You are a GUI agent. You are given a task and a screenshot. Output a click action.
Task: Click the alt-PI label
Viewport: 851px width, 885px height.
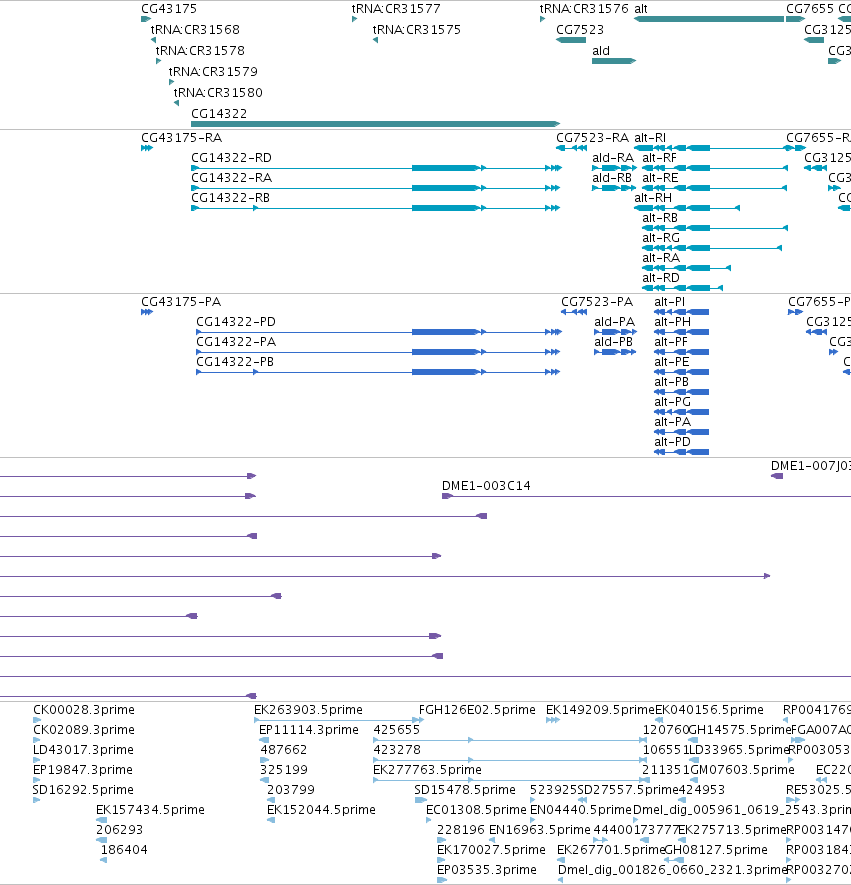coord(669,302)
